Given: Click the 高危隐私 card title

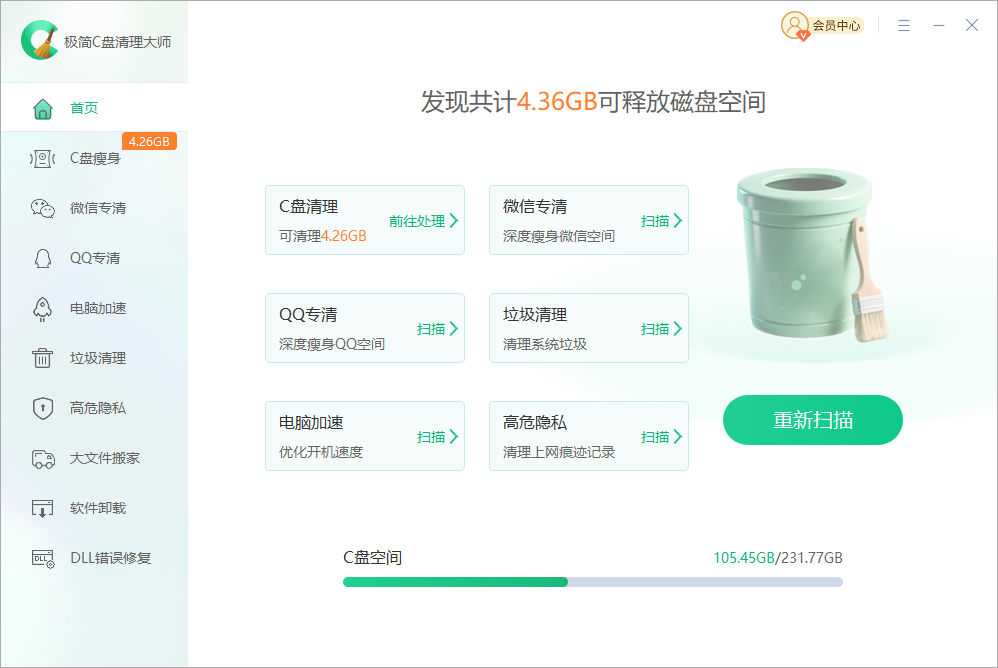Looking at the screenshot, I should 535,423.
